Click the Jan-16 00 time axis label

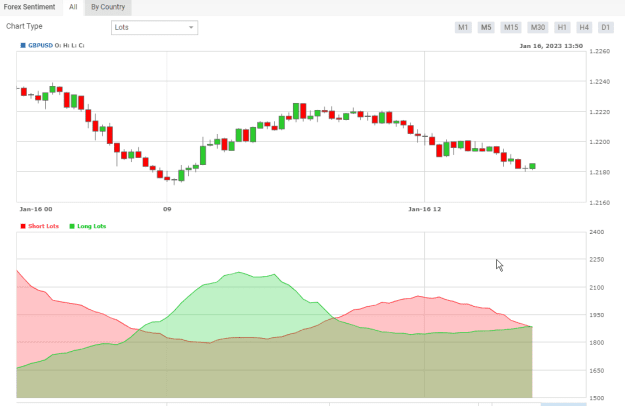point(36,209)
